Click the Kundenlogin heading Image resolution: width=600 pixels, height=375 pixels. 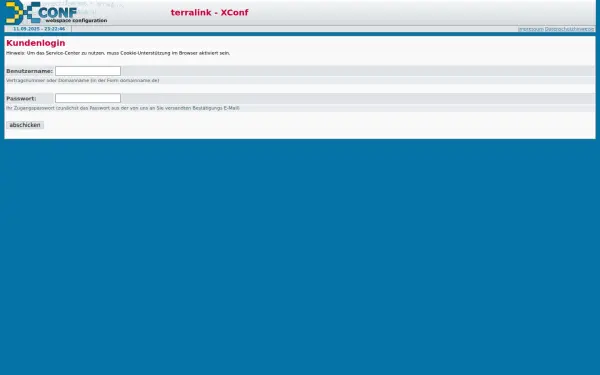click(36, 43)
